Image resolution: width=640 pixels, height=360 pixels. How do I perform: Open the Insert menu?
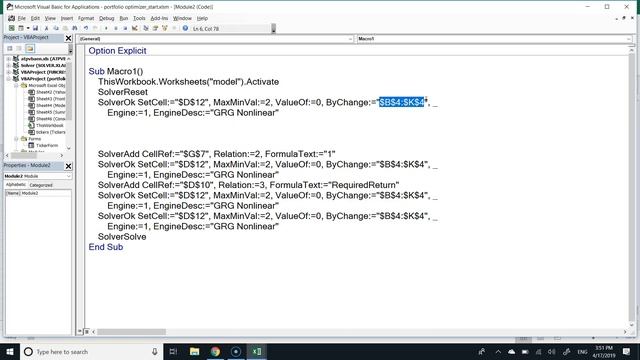point(67,18)
